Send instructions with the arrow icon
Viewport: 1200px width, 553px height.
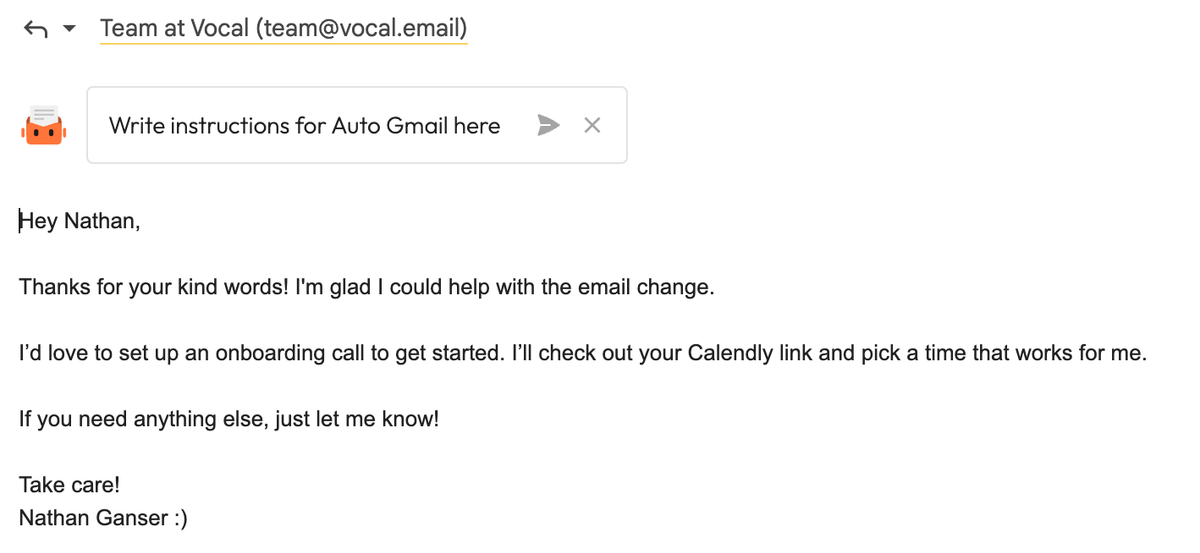click(x=548, y=125)
